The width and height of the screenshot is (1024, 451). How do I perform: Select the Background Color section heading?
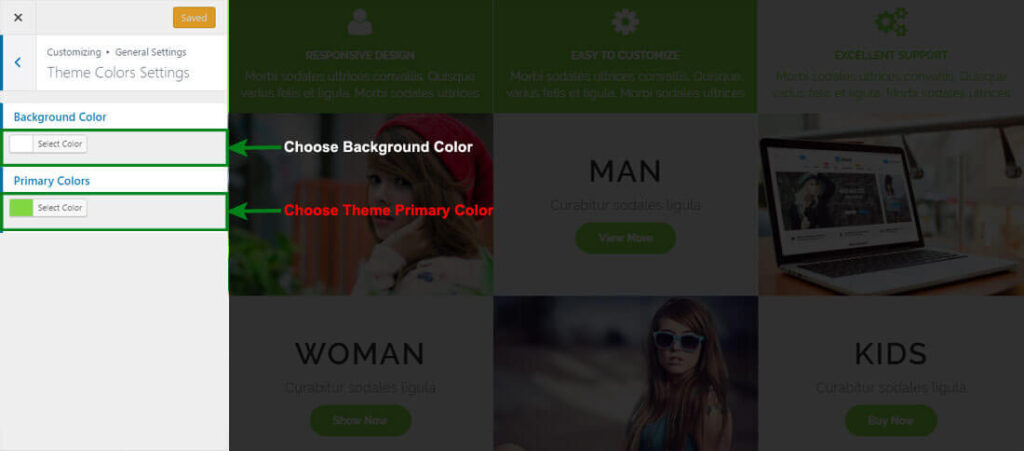[x=60, y=117]
